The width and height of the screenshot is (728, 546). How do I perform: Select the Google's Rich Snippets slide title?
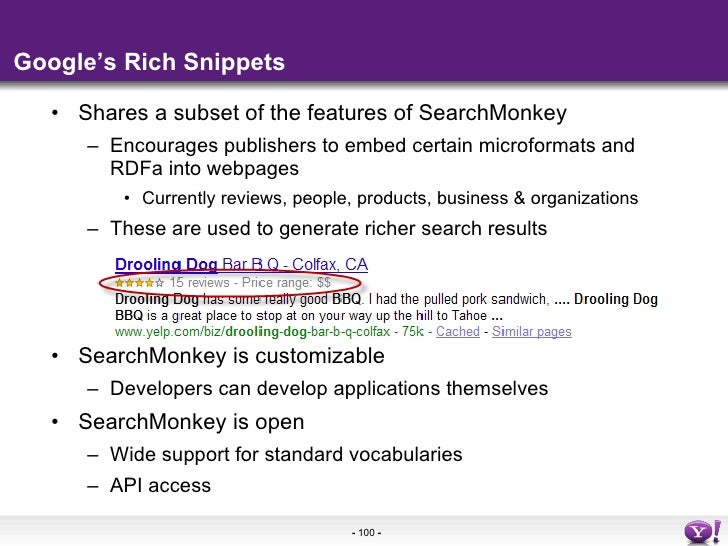point(149,62)
